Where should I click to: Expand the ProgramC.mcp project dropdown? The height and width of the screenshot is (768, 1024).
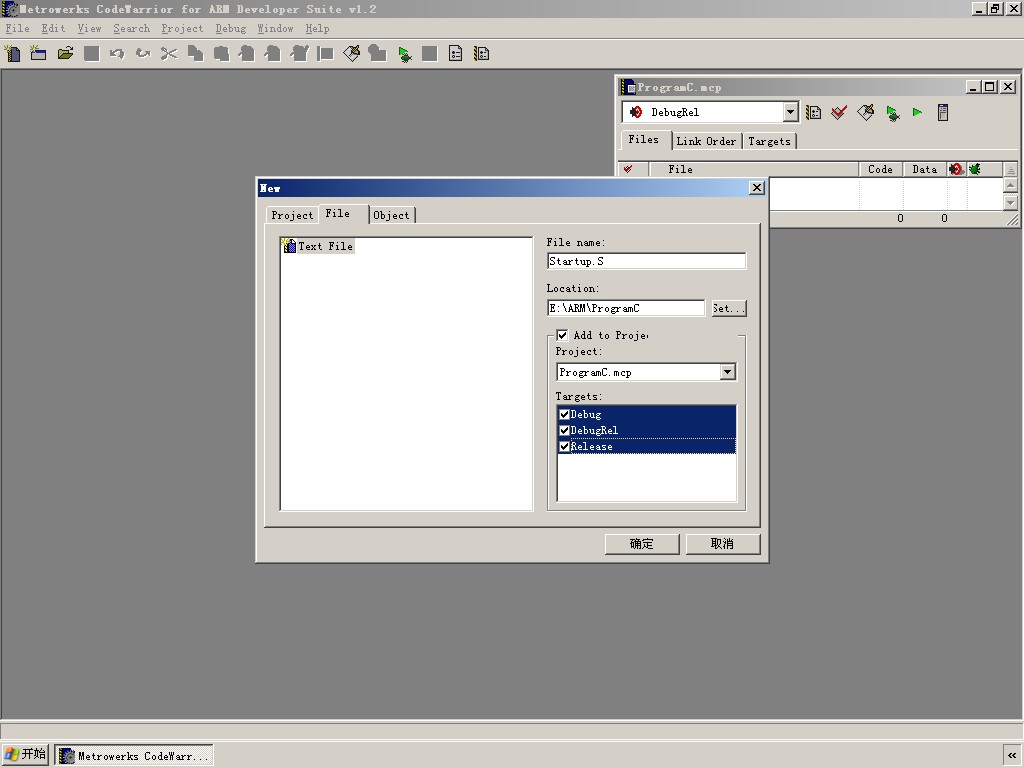[728, 372]
